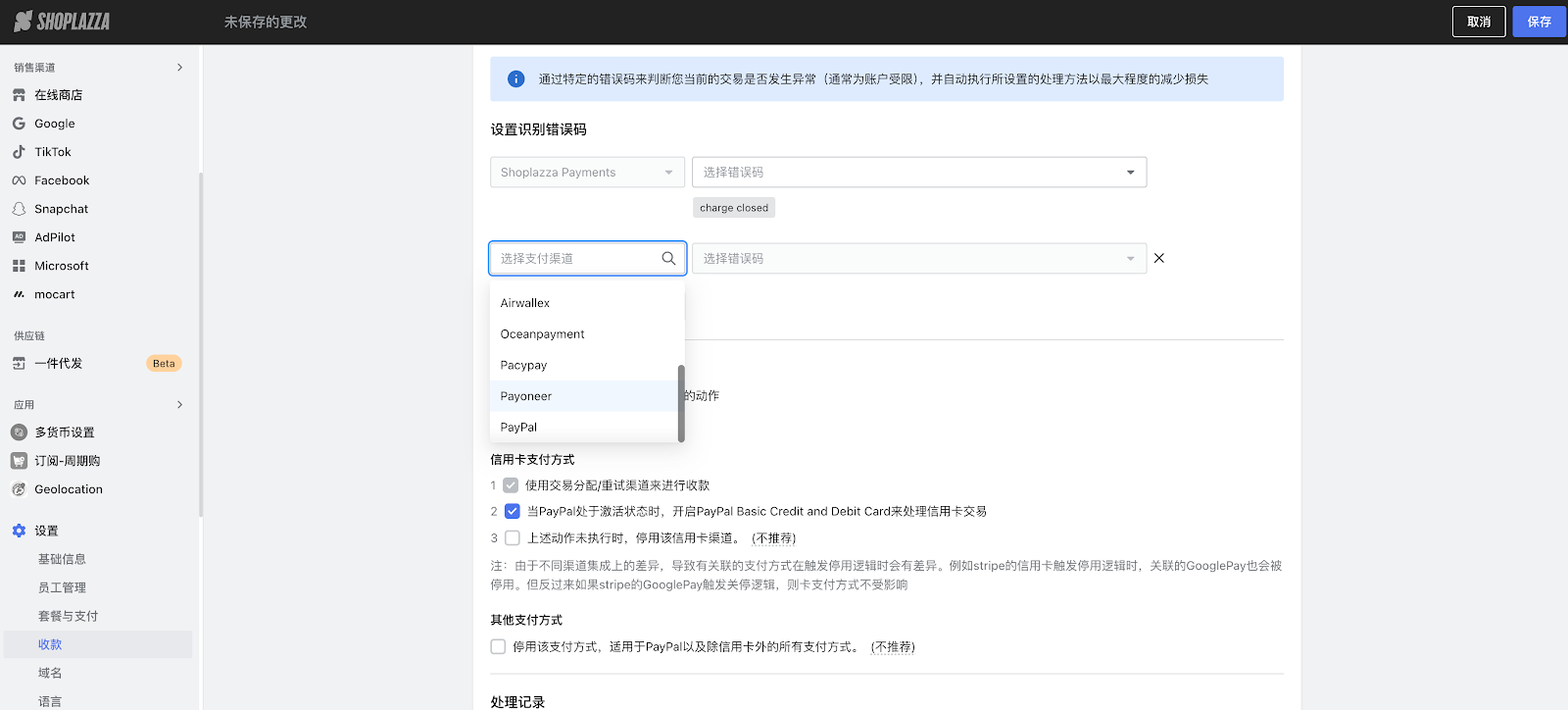Select PayPal from the channel list
The height and width of the screenshot is (710, 1568).
point(585,428)
